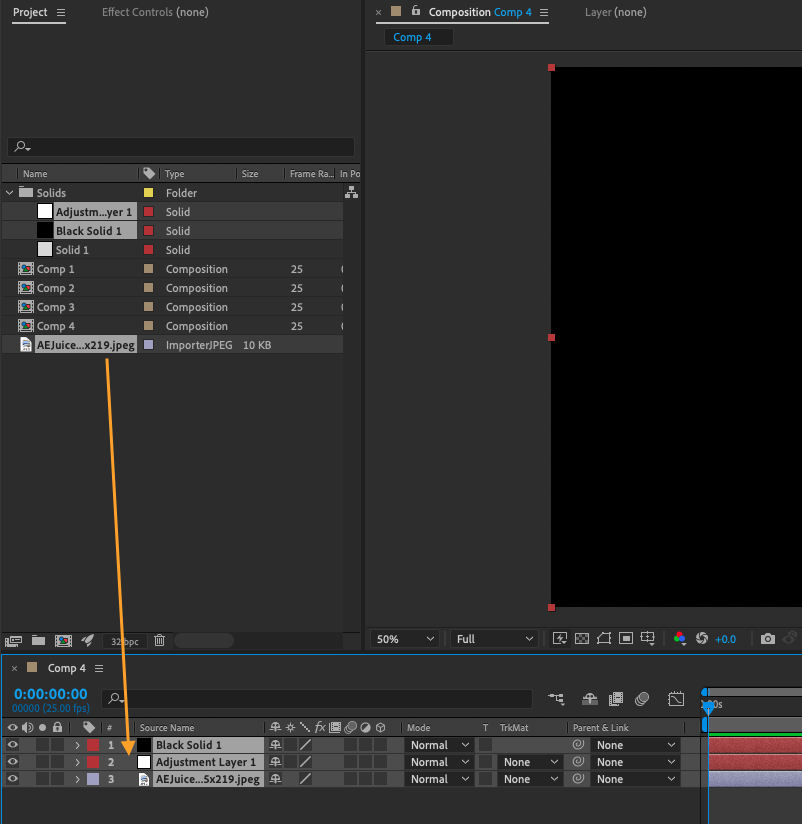Open the Graph Editor in timeline
Image resolution: width=802 pixels, height=824 pixels.
676,699
